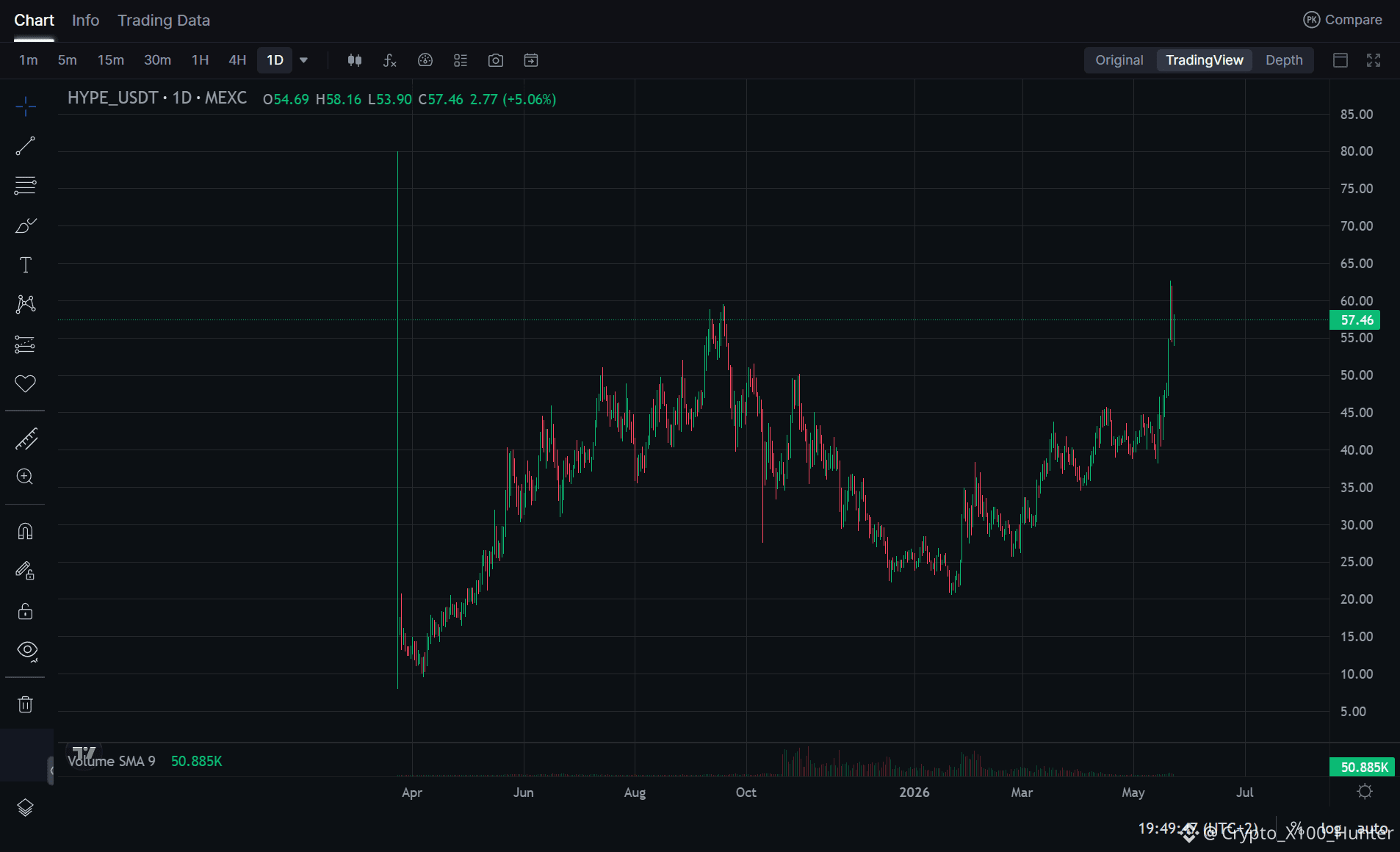Image resolution: width=1400 pixels, height=852 pixels.
Task: Open the indicators fx menu
Action: tap(390, 60)
